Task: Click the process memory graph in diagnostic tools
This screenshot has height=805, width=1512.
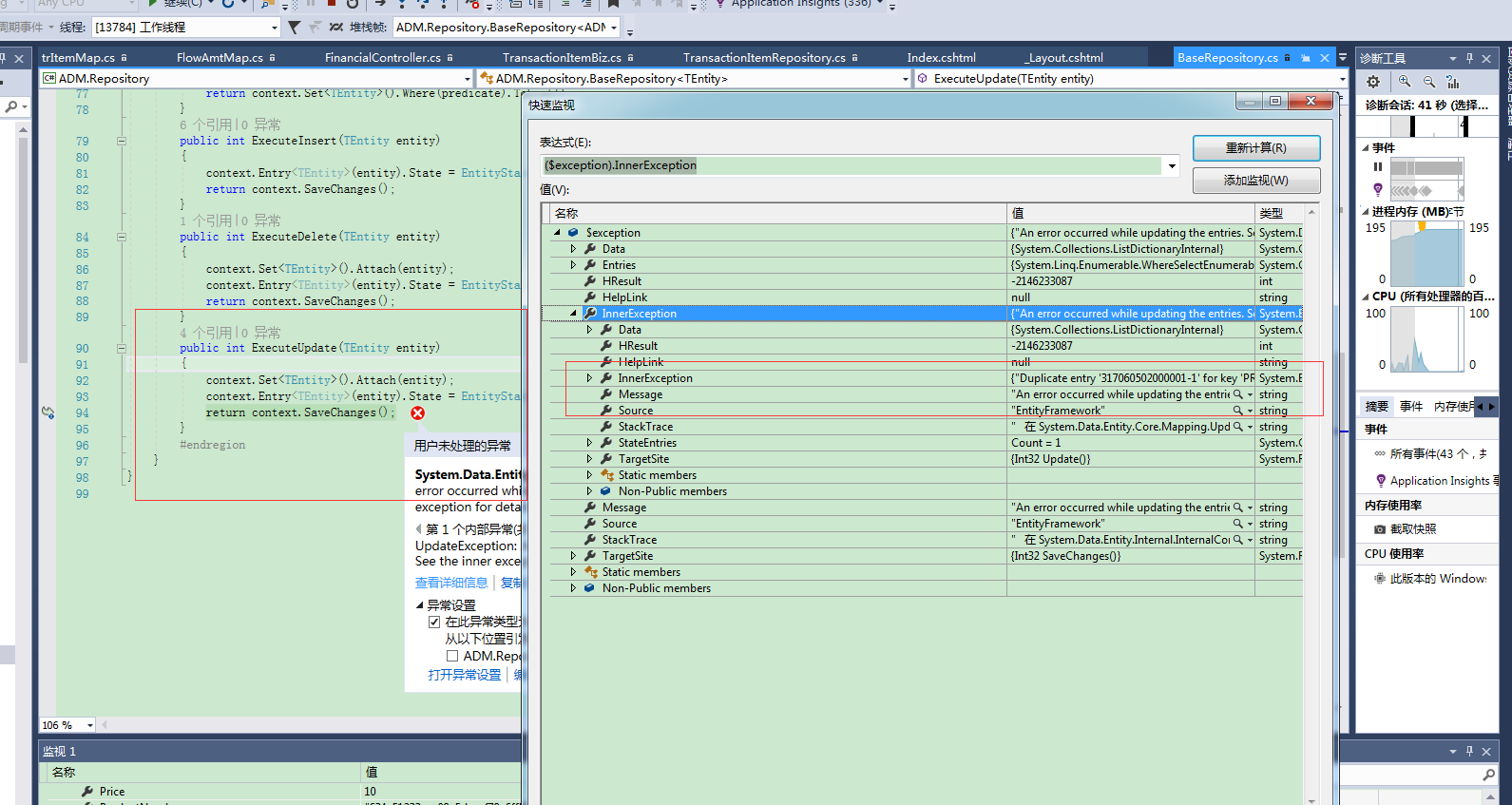Action: tap(1426, 254)
